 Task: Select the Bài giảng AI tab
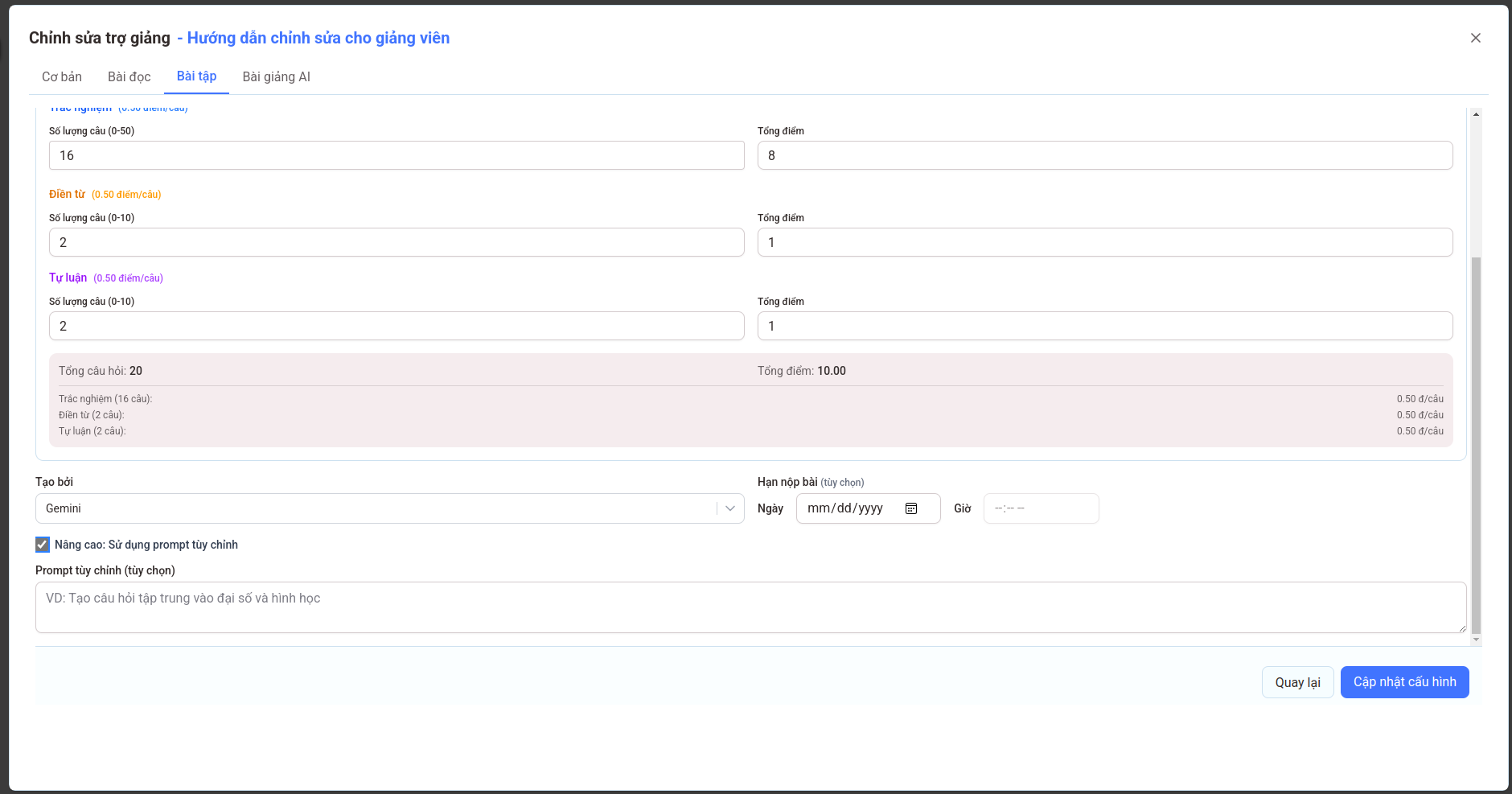point(276,76)
